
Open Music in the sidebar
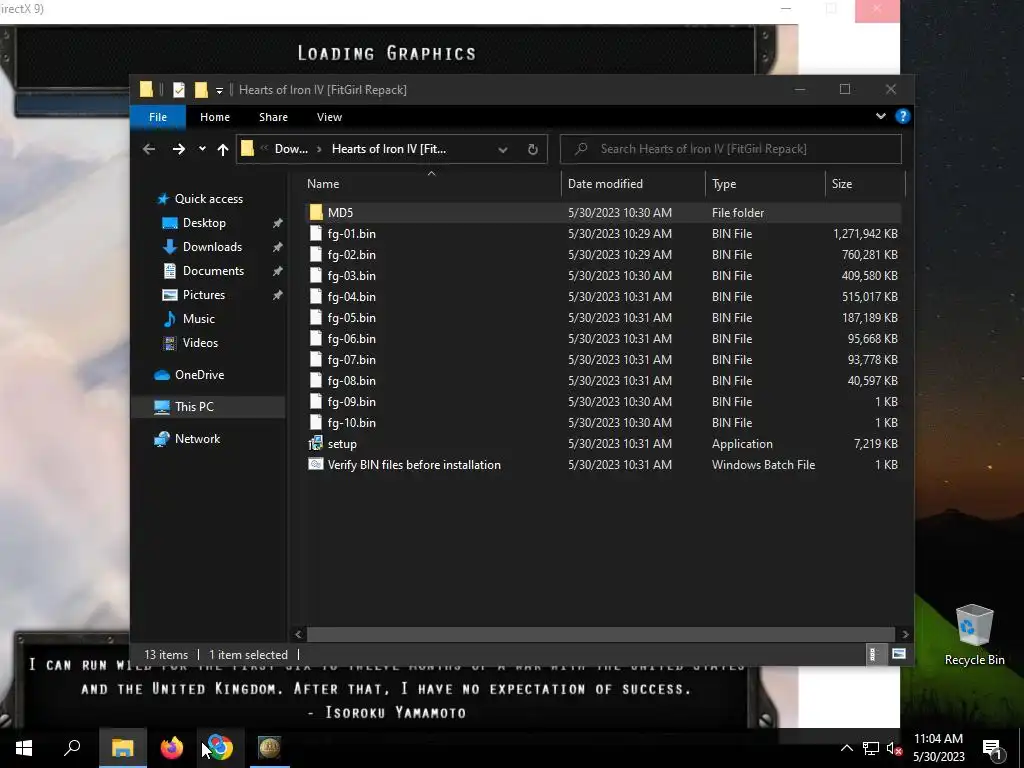[x=199, y=319]
